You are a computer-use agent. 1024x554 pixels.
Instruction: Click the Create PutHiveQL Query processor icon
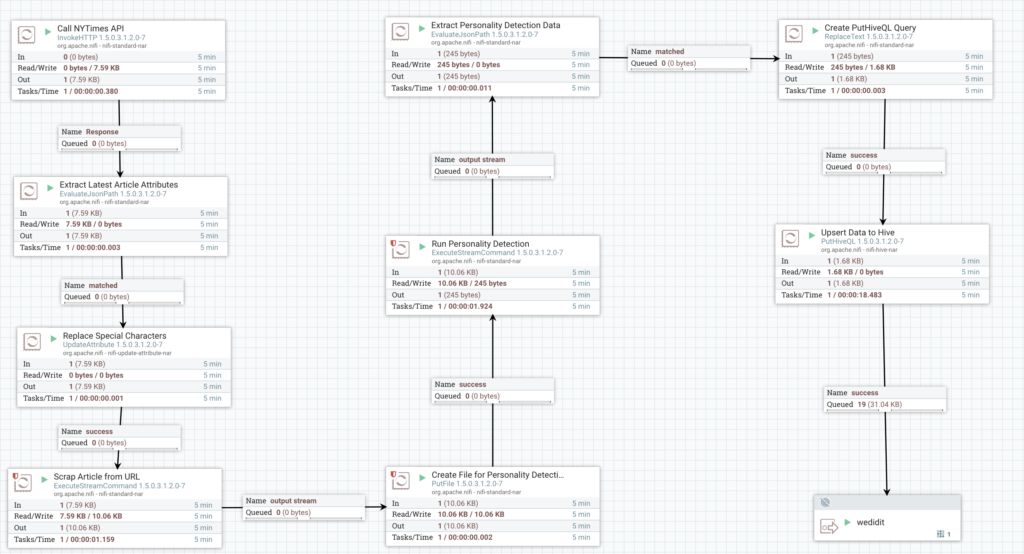point(793,34)
